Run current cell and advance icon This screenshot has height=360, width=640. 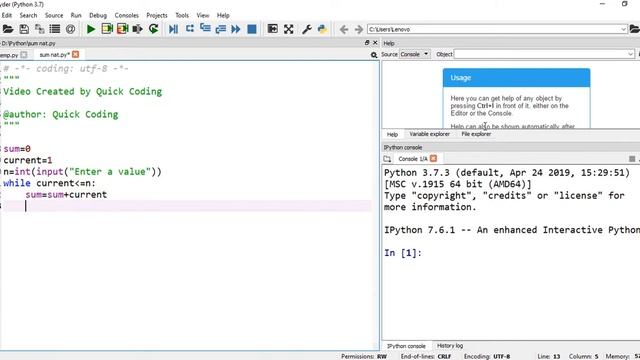122,29
